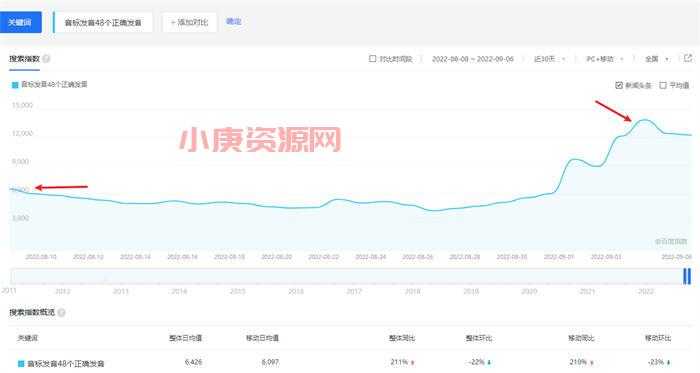Screen dimensions: 700x373
Task: Click the -22% value in the table
Action: coord(476,362)
